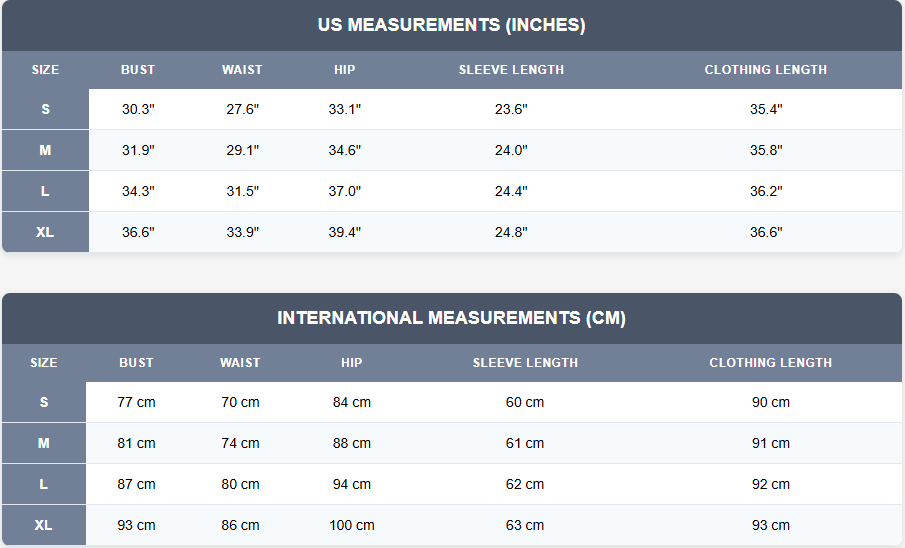Click the Waist header in the CM table
Image resolution: width=905 pixels, height=548 pixels.
coord(240,363)
